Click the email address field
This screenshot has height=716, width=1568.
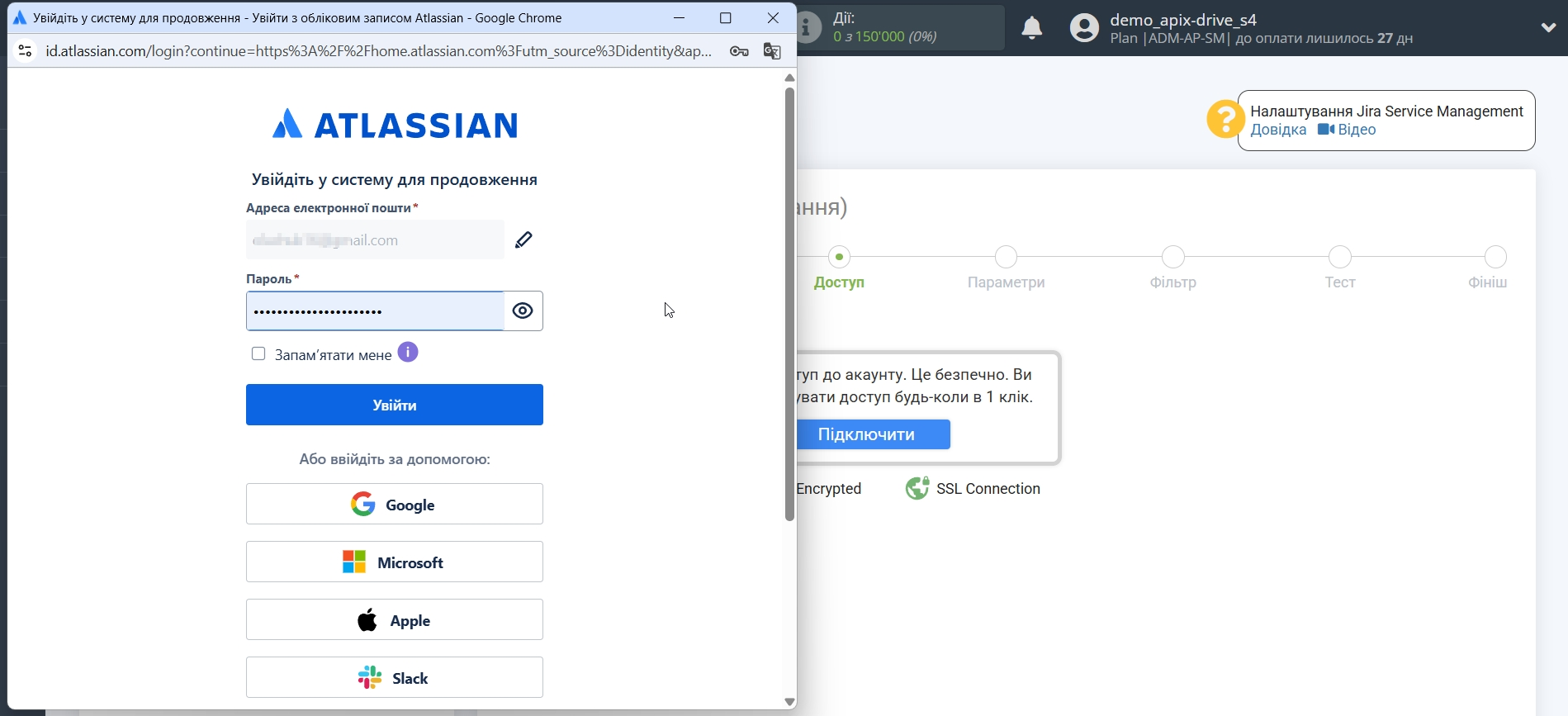375,239
